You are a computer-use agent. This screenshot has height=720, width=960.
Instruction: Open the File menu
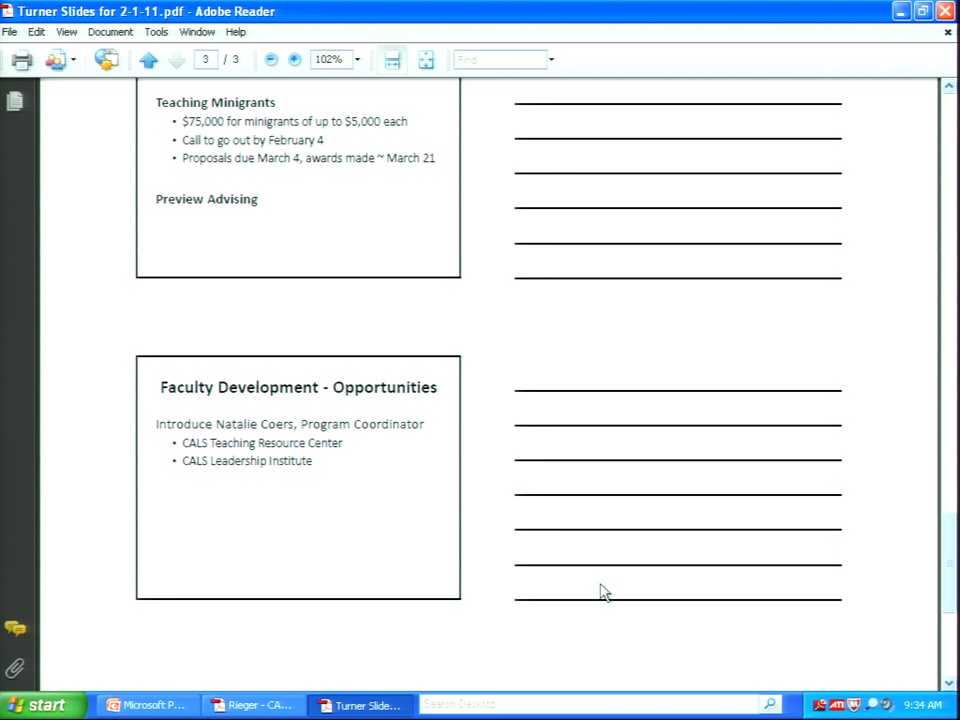(x=9, y=32)
